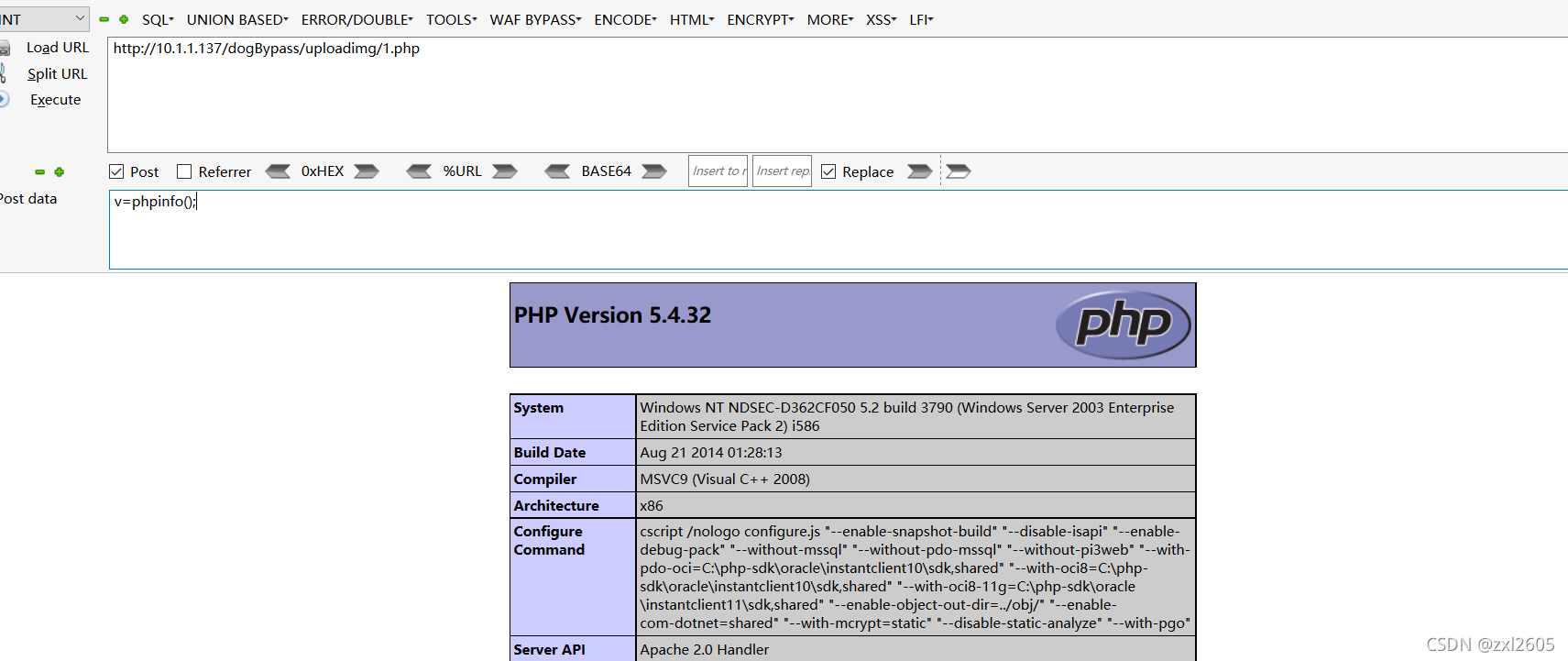Click the Execute label
1568x661 pixels.
pos(55,100)
